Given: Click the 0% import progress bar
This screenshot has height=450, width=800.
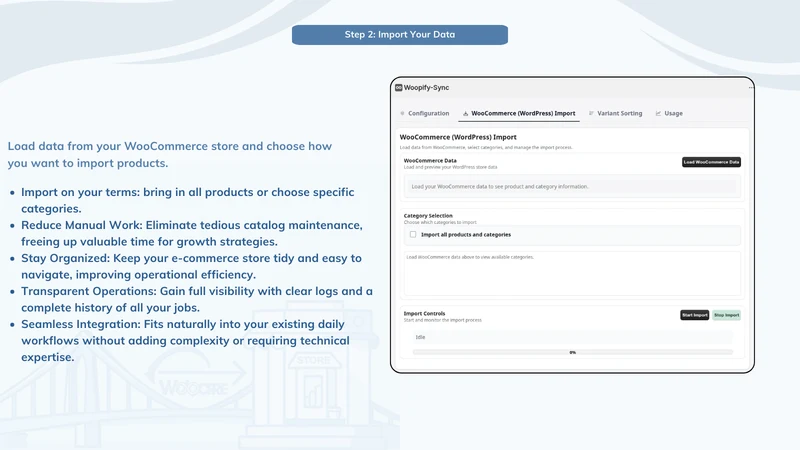Looking at the screenshot, I should [x=572, y=352].
